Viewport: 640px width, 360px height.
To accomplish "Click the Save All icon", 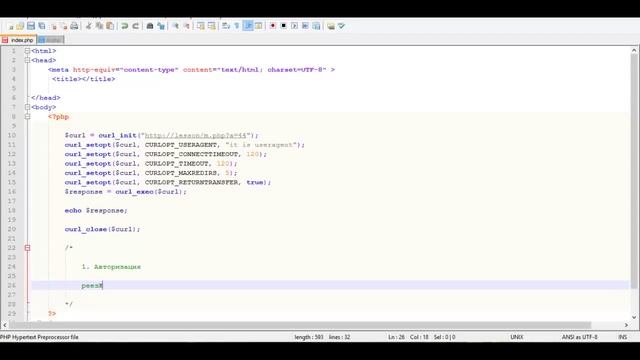I will 42,26.
